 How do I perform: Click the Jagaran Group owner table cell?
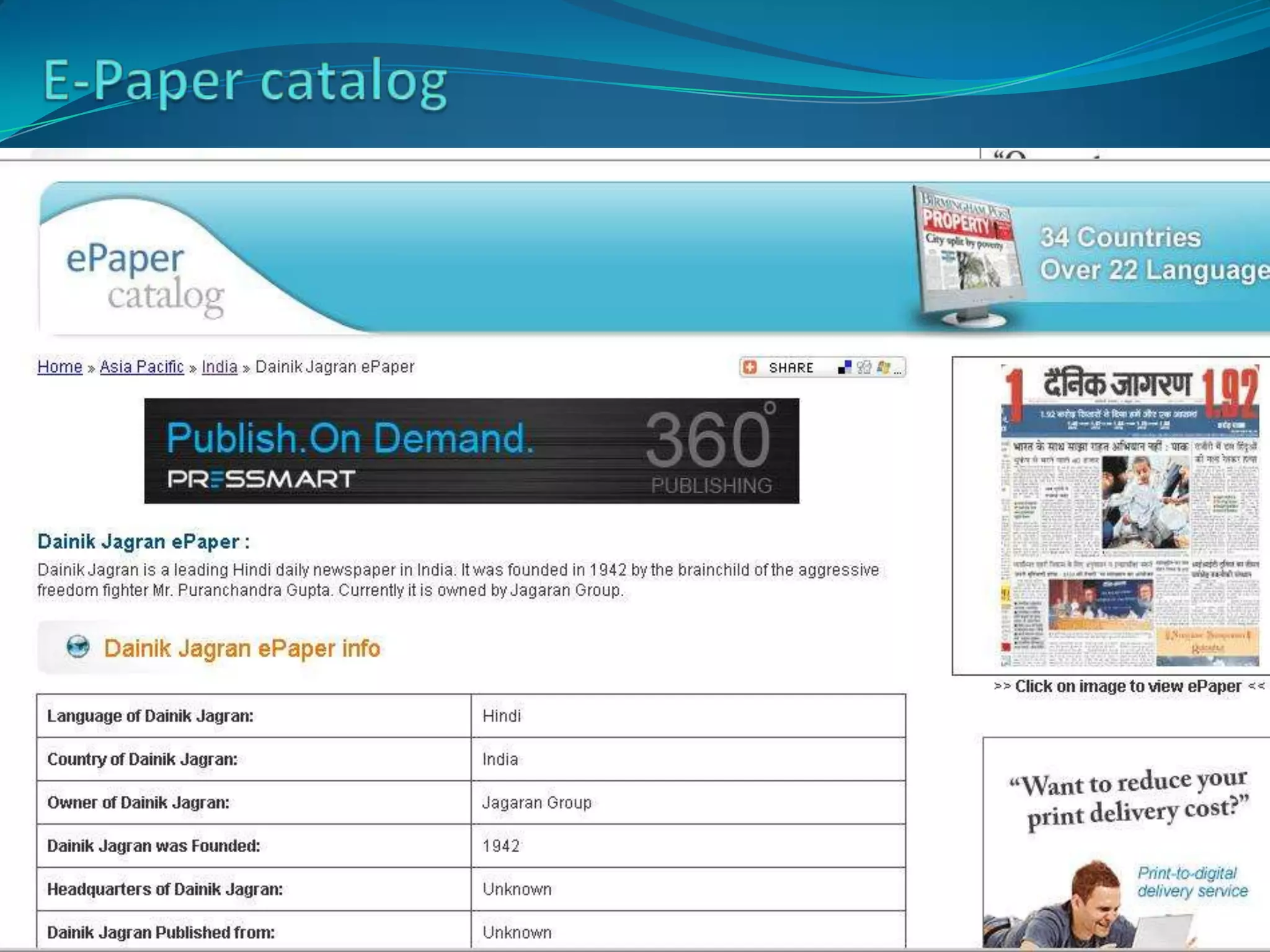(x=537, y=803)
